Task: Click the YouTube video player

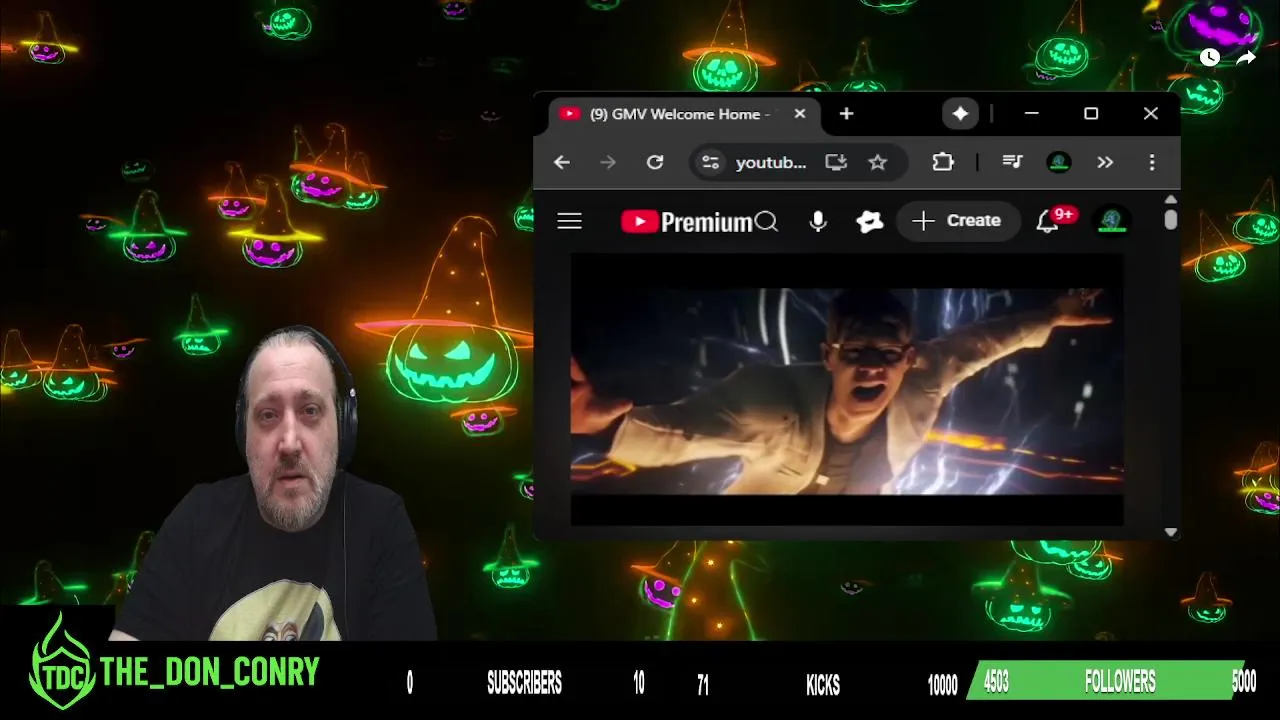Action: click(x=847, y=390)
